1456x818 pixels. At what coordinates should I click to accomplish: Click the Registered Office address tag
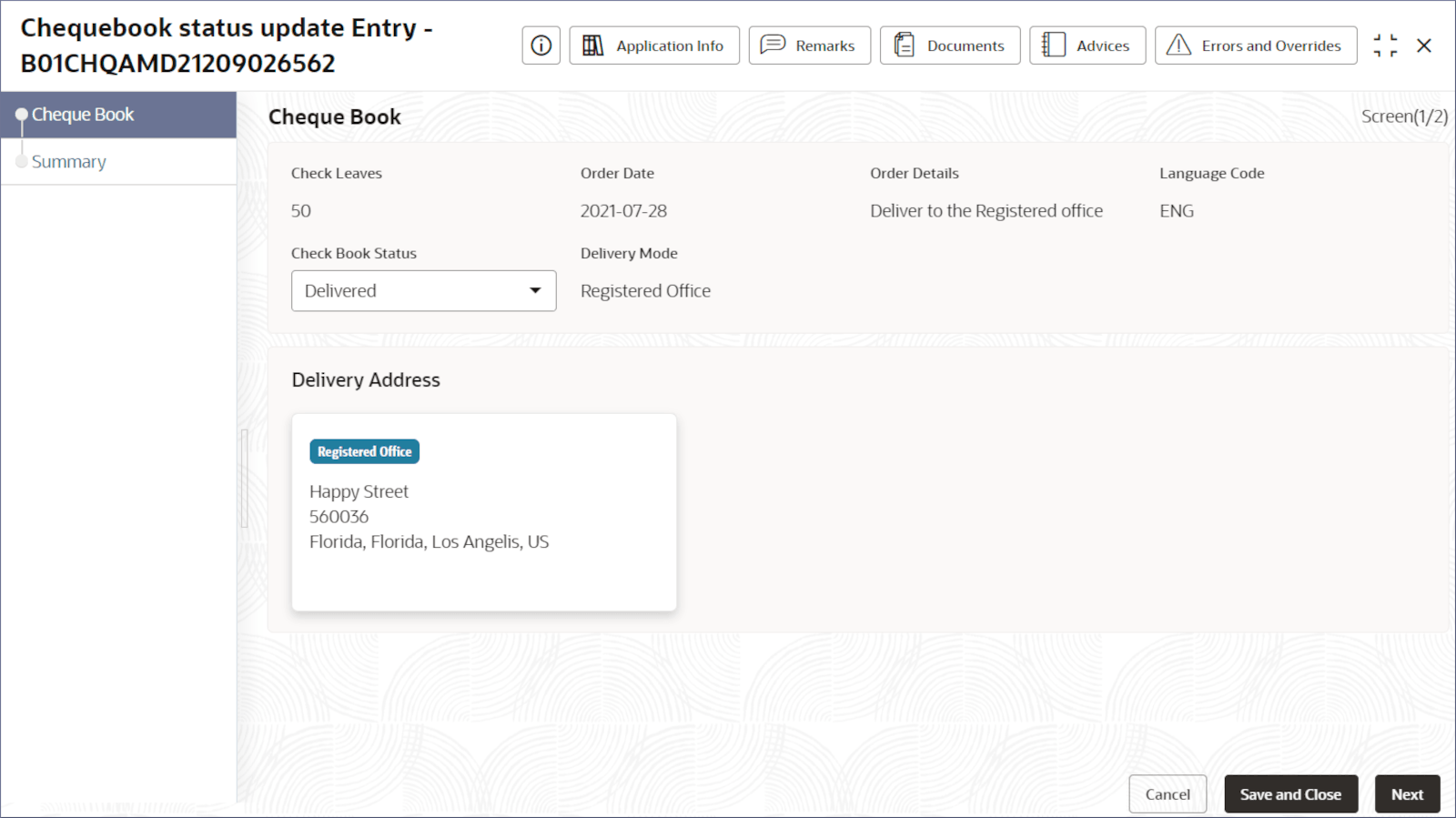click(x=364, y=452)
